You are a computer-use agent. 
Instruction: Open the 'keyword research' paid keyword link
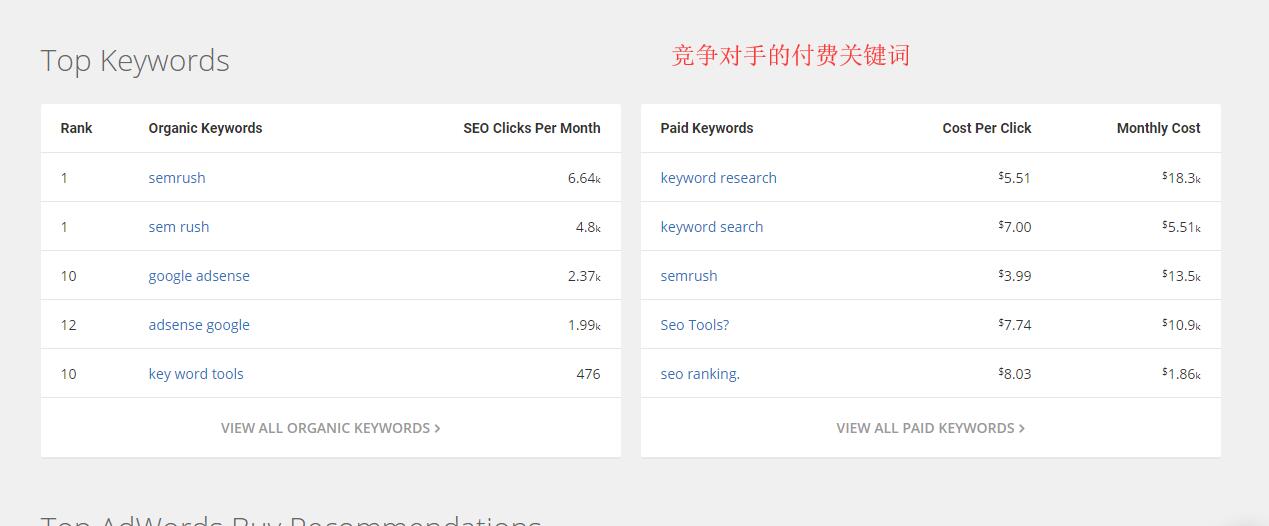[x=718, y=178]
